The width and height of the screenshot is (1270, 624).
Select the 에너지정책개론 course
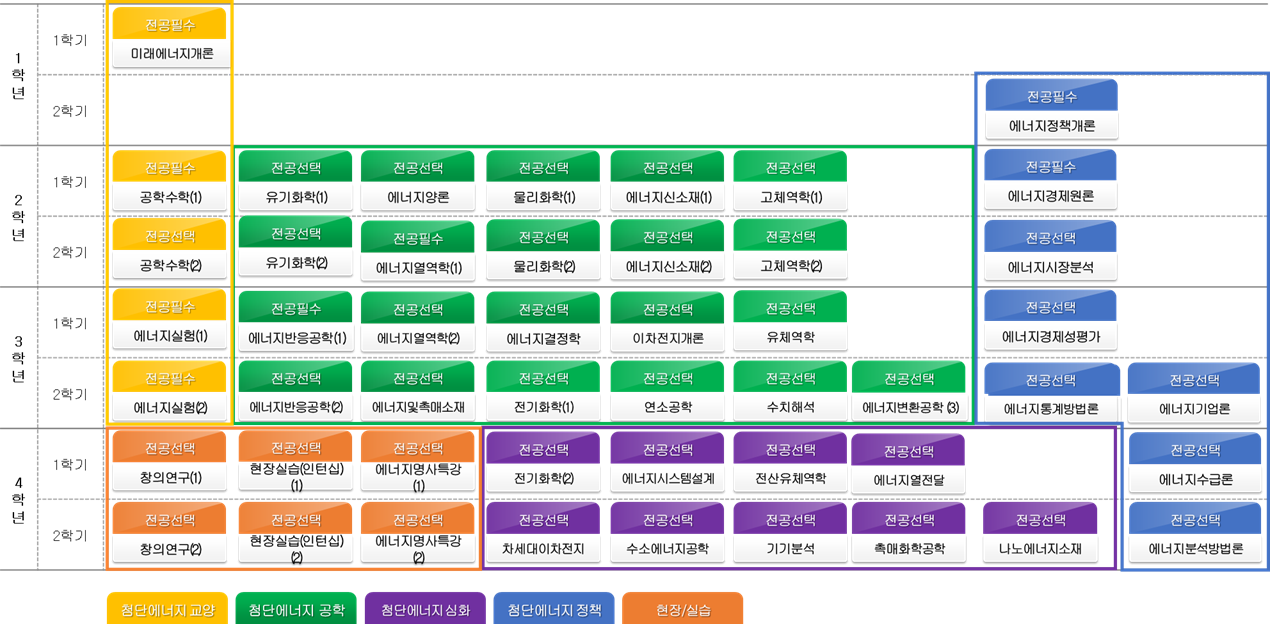pyautogui.click(x=1051, y=110)
